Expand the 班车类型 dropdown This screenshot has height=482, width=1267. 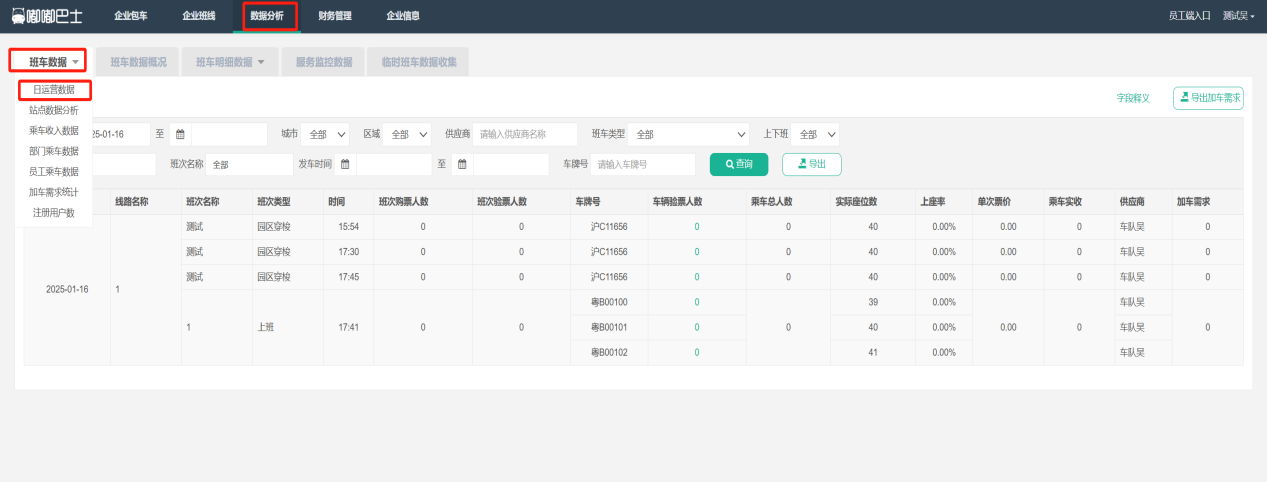689,134
